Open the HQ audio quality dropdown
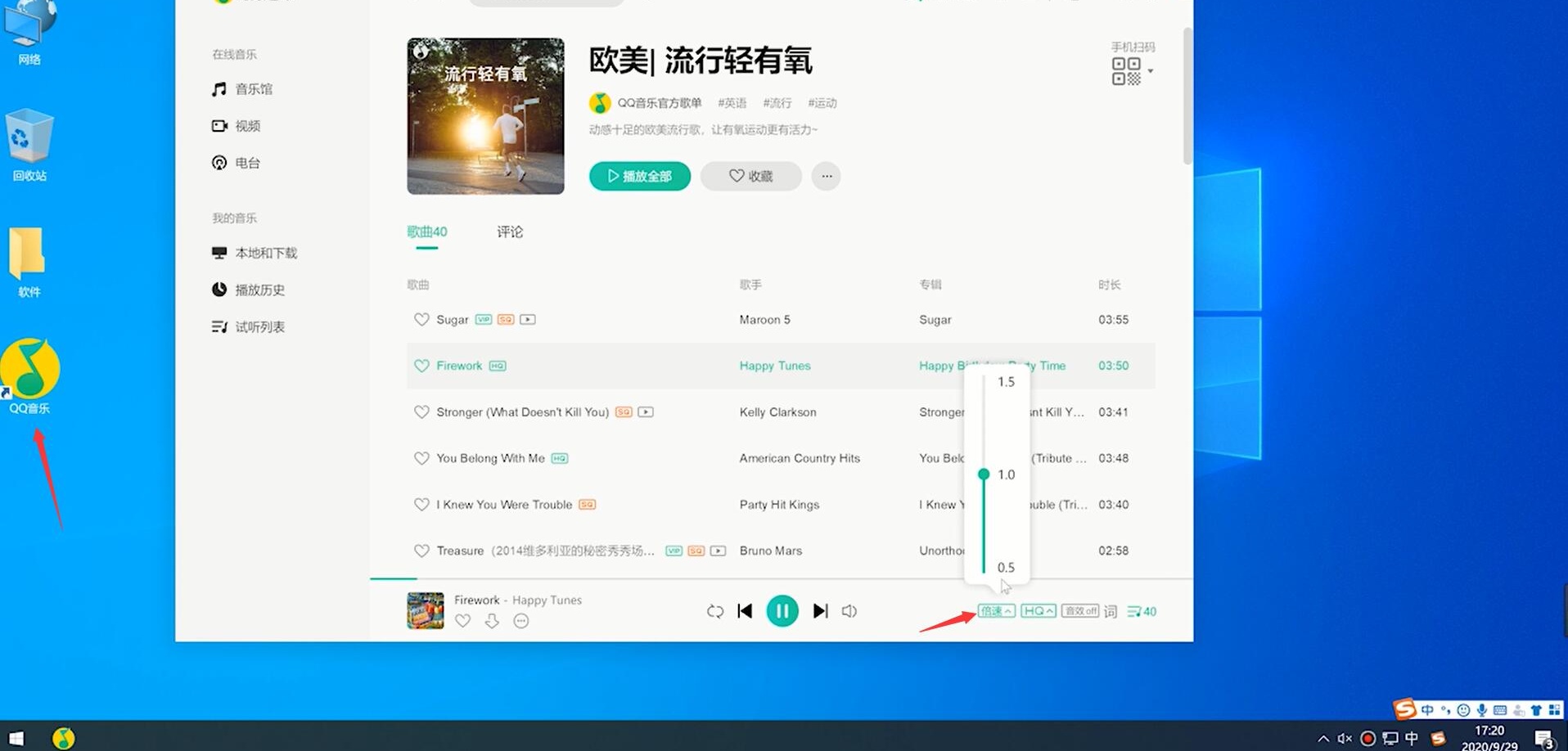 (x=1038, y=611)
